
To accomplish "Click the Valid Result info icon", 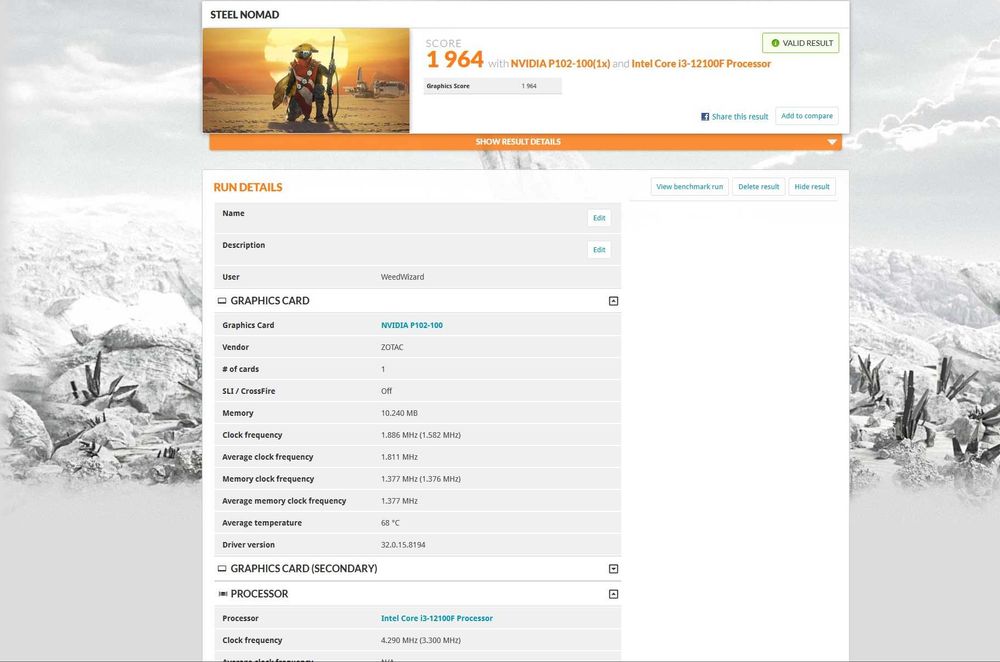I will (x=775, y=43).
